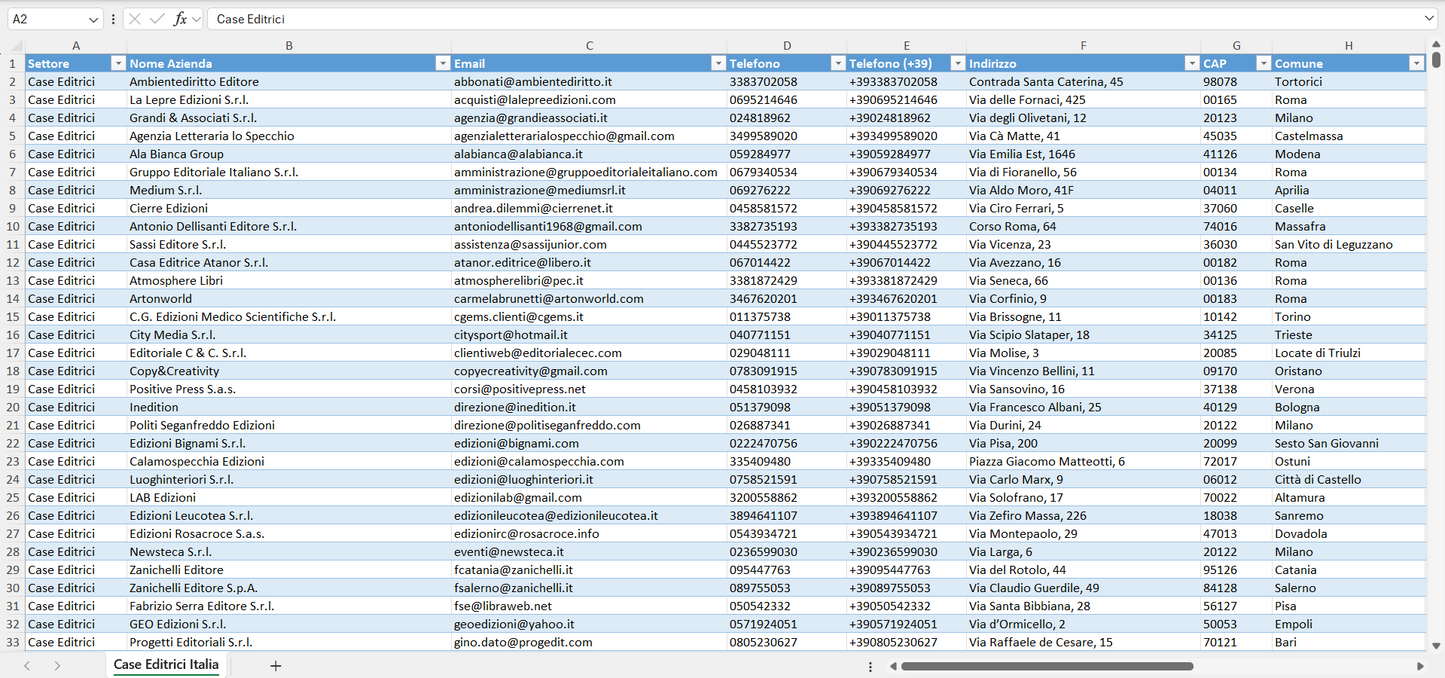Click cell Ala Bianca Group

[289, 154]
